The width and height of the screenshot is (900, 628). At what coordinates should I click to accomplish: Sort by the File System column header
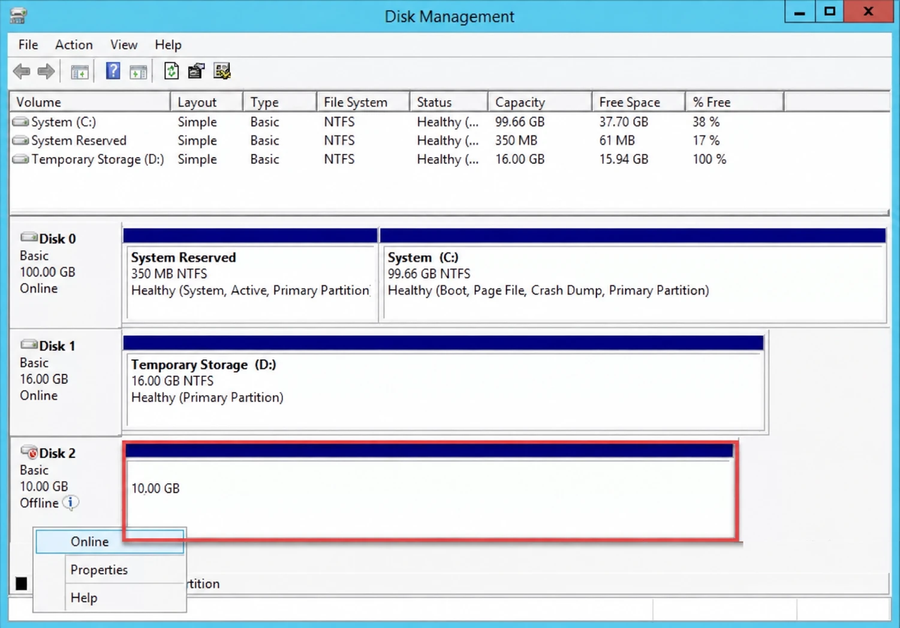363,102
